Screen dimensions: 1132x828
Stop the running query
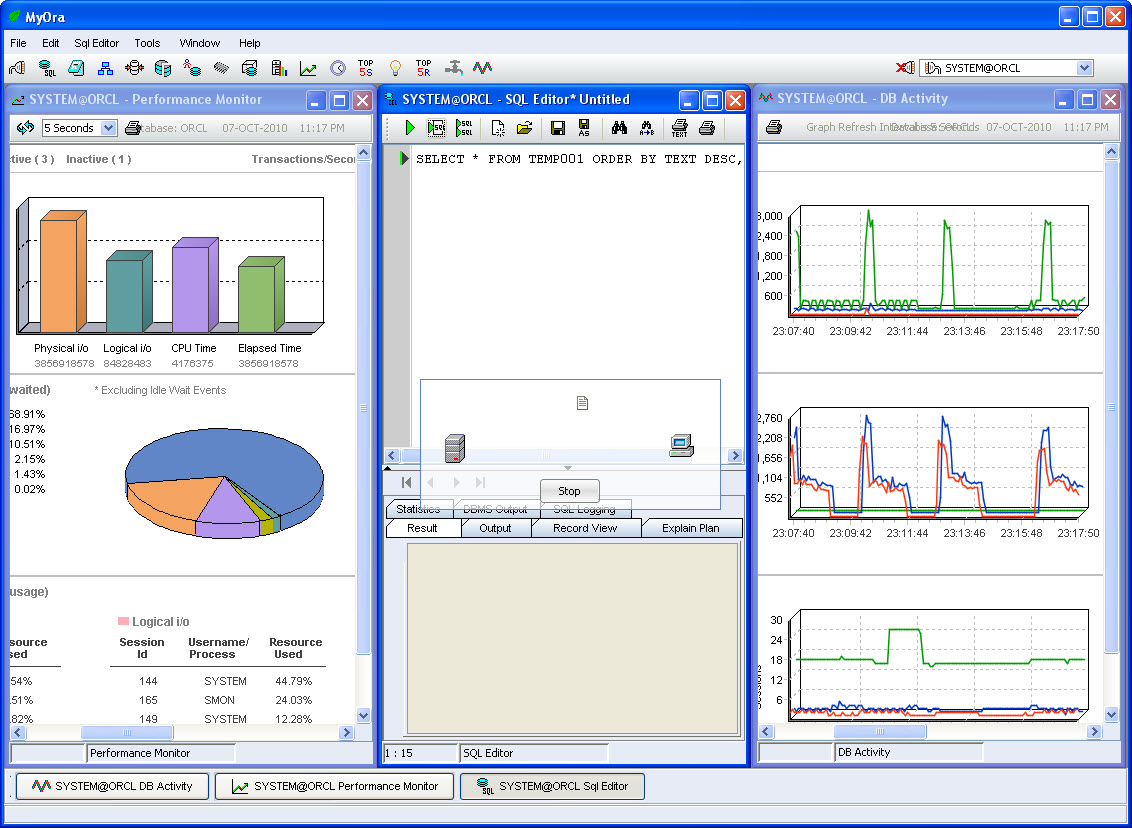569,491
